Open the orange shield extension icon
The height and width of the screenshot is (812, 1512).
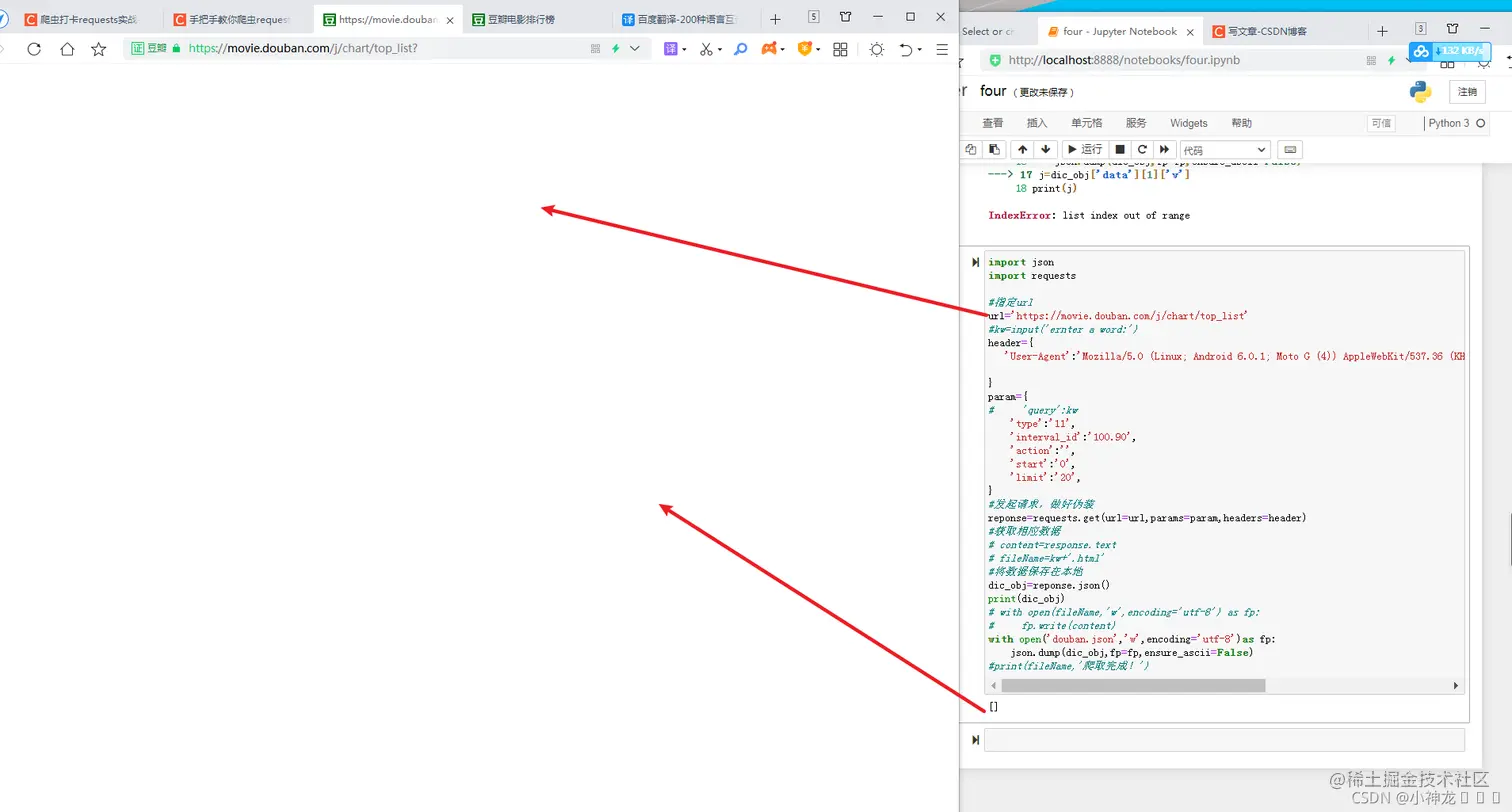click(x=804, y=49)
